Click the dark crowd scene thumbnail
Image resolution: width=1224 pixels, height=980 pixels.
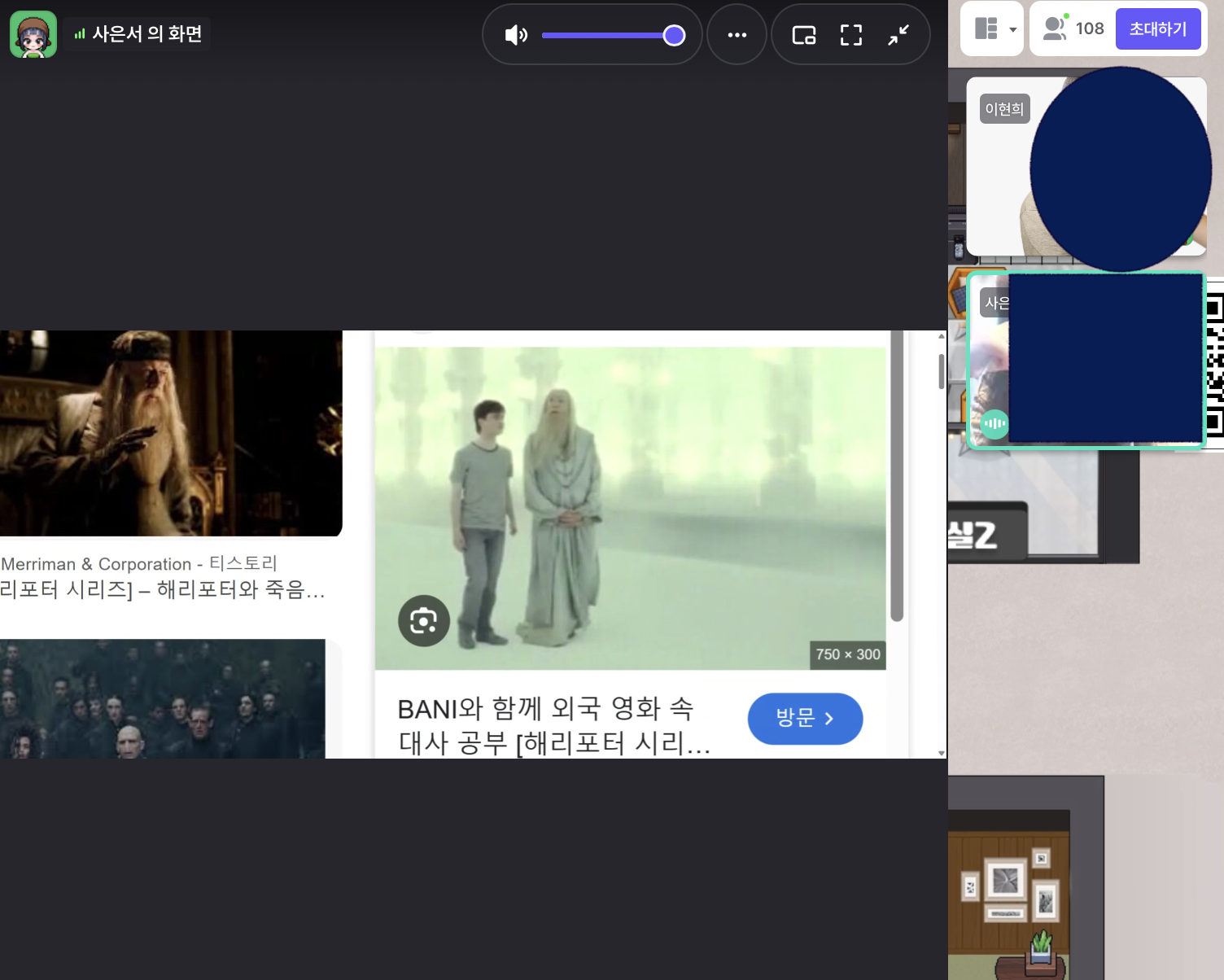(163, 698)
